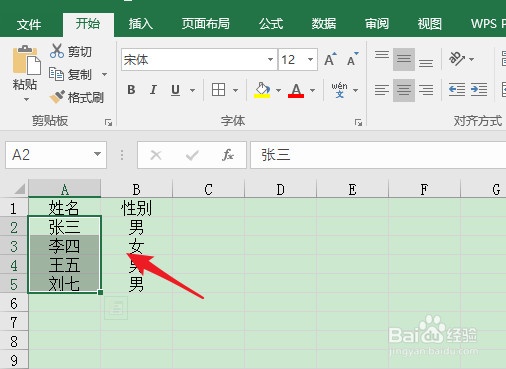506x369 pixels.
Task: Toggle vertical middle alignment
Action: [x=404, y=59]
